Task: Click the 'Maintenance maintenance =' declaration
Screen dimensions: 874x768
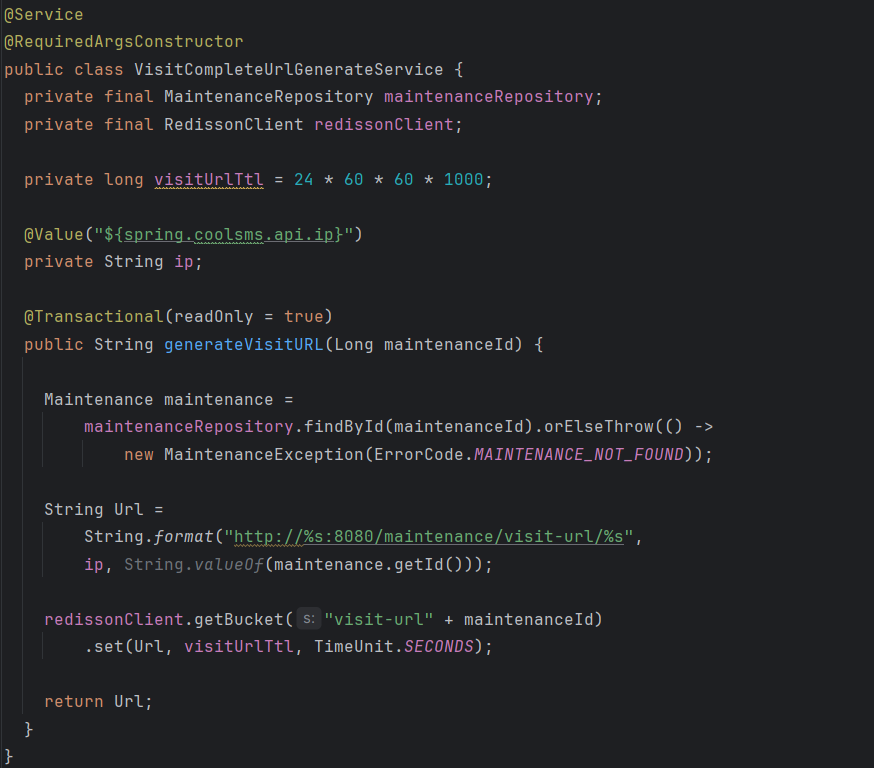Action: (x=168, y=400)
